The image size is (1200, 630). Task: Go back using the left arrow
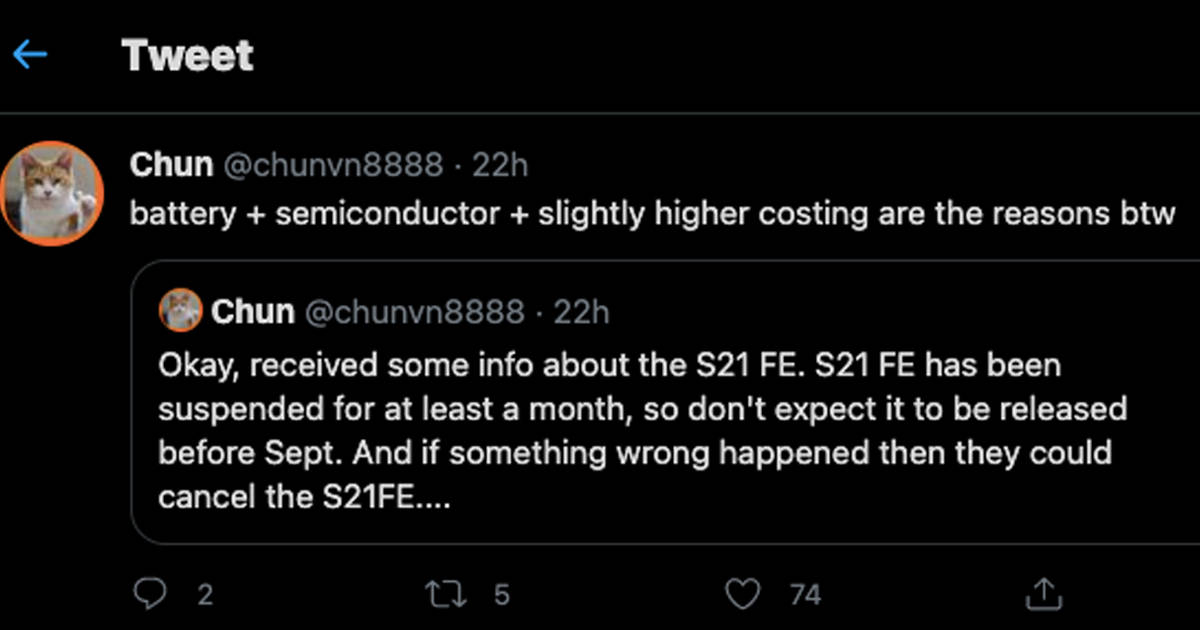pyautogui.click(x=30, y=55)
